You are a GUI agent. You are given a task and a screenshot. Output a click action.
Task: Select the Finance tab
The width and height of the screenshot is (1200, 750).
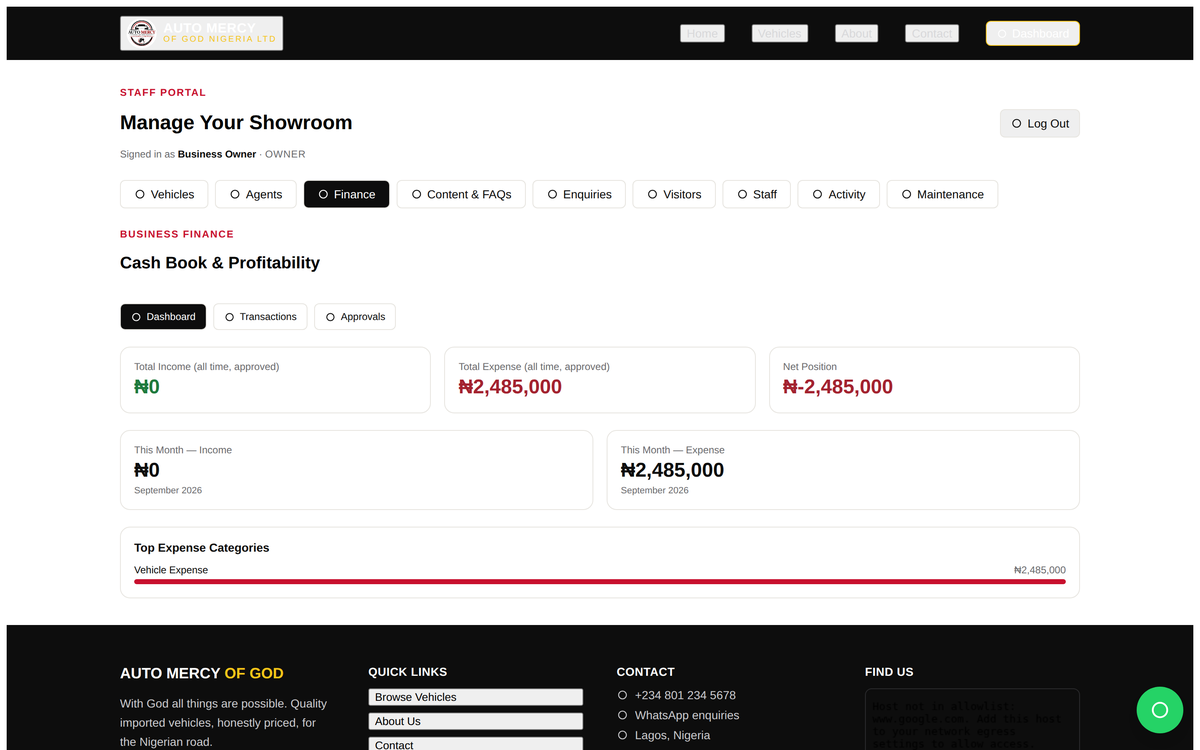click(x=346, y=194)
